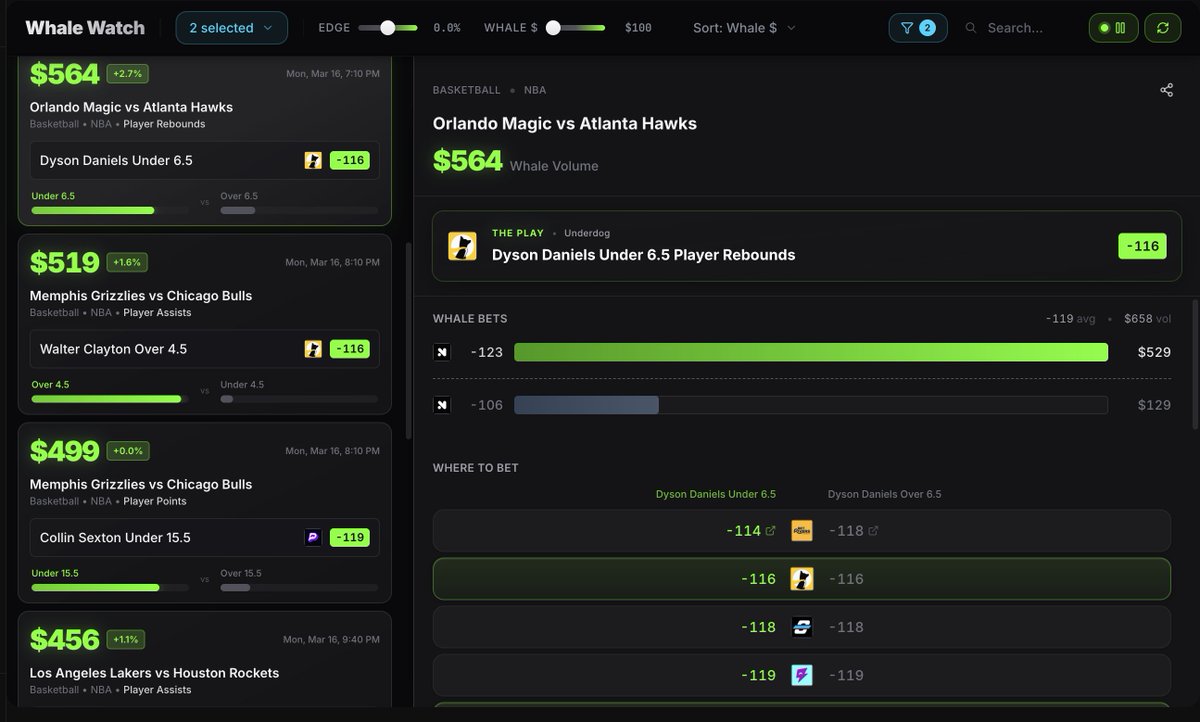Click the -116 button in The Play box
Screen dimensions: 1200x722
pos(1142,246)
